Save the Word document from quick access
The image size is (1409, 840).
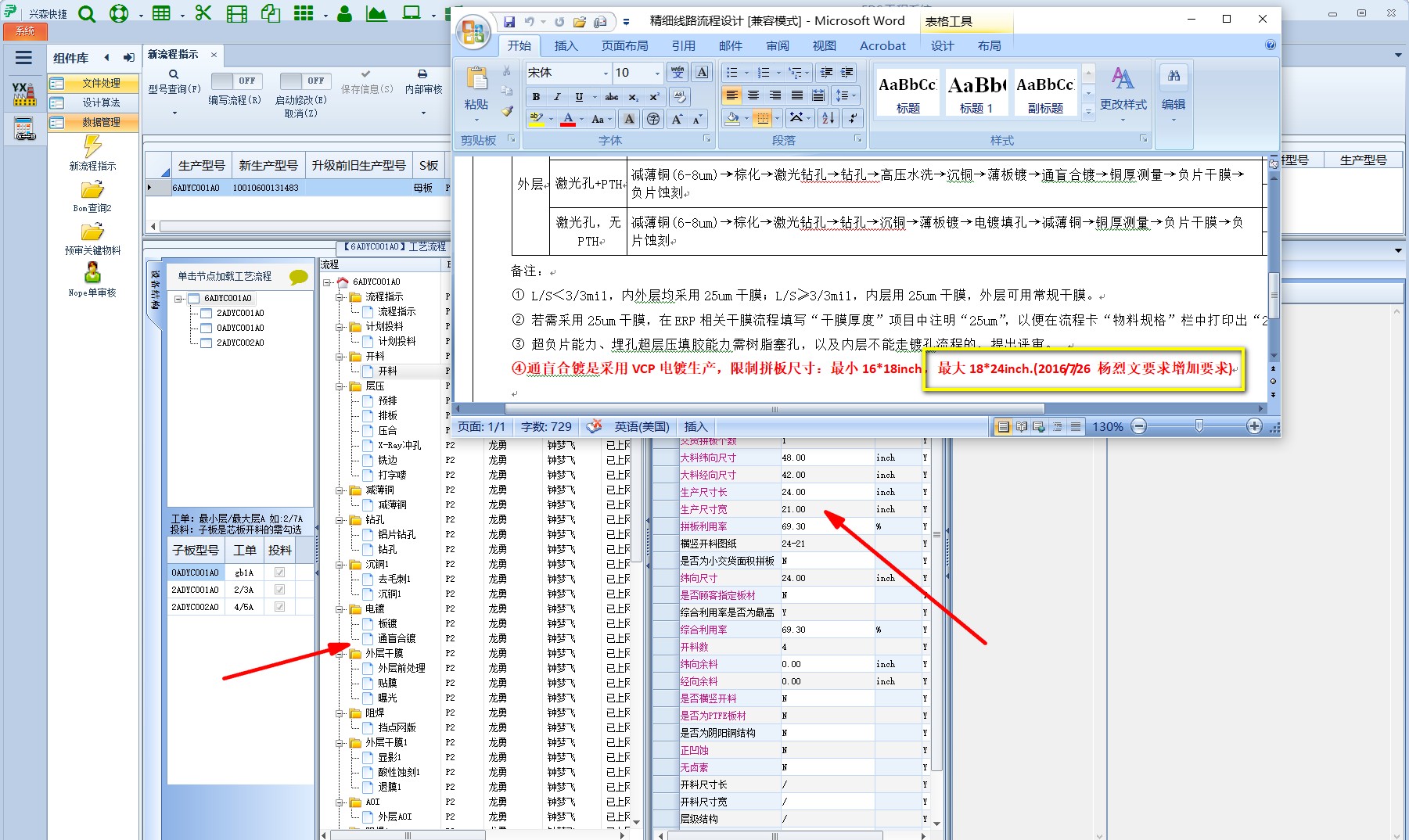pos(509,21)
